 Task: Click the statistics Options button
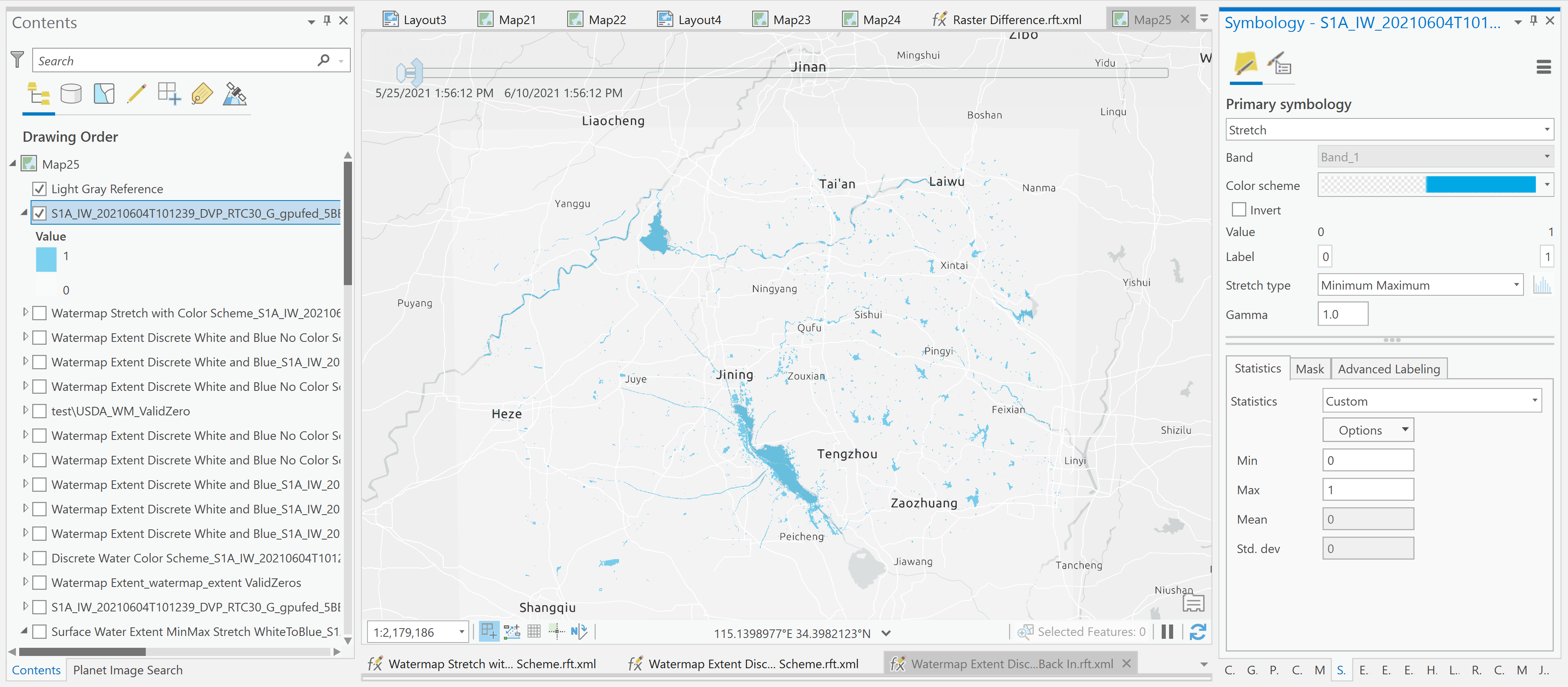point(1367,430)
